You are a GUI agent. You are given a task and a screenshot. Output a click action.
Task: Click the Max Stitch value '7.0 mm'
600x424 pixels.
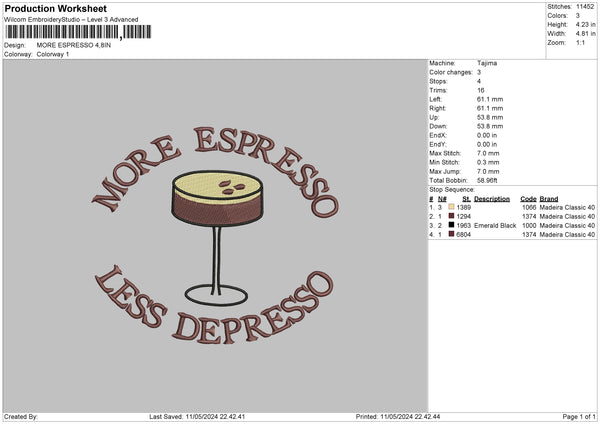tap(488, 153)
